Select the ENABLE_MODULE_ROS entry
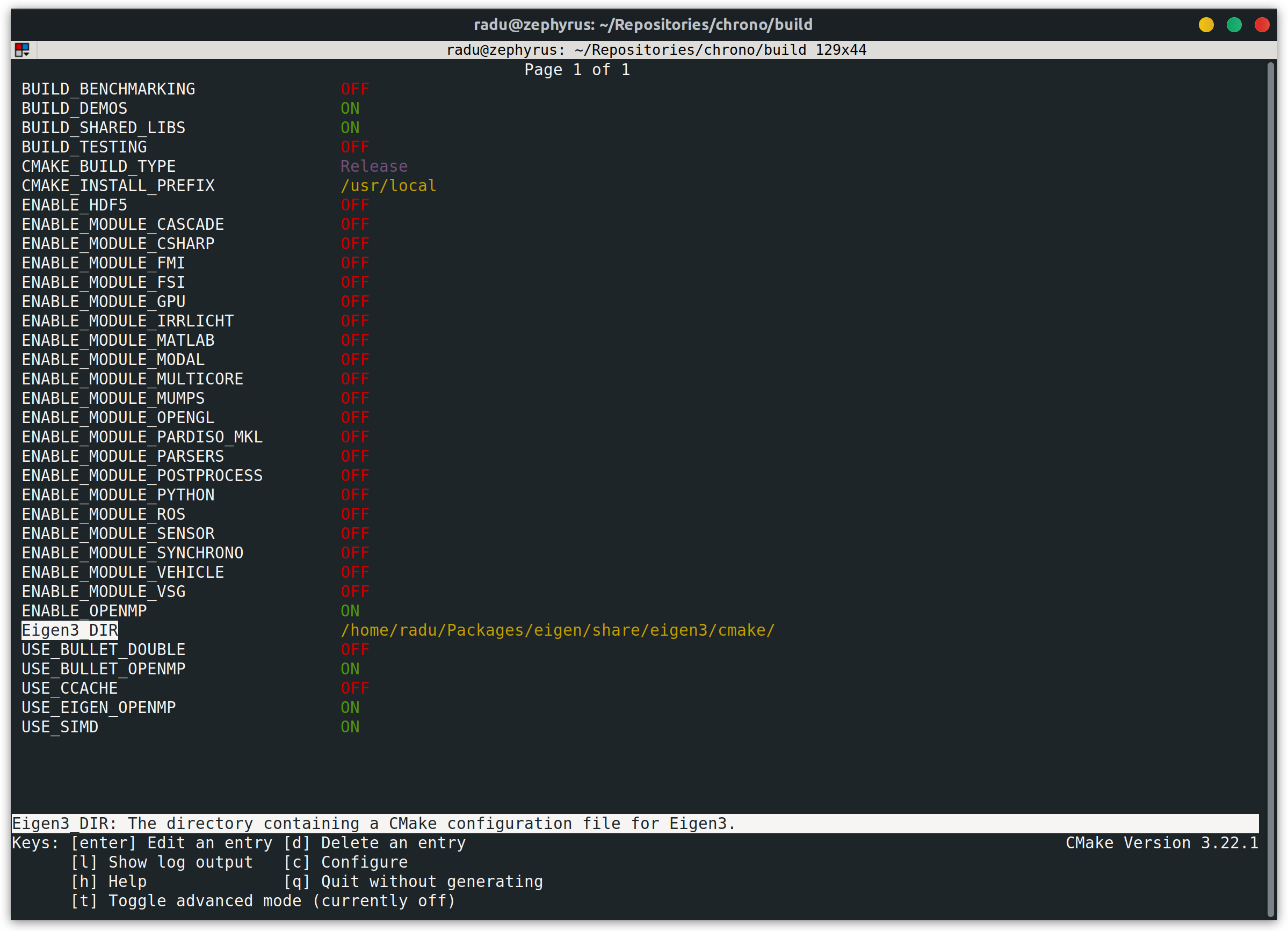Image resolution: width=1288 pixels, height=931 pixels. click(x=103, y=514)
